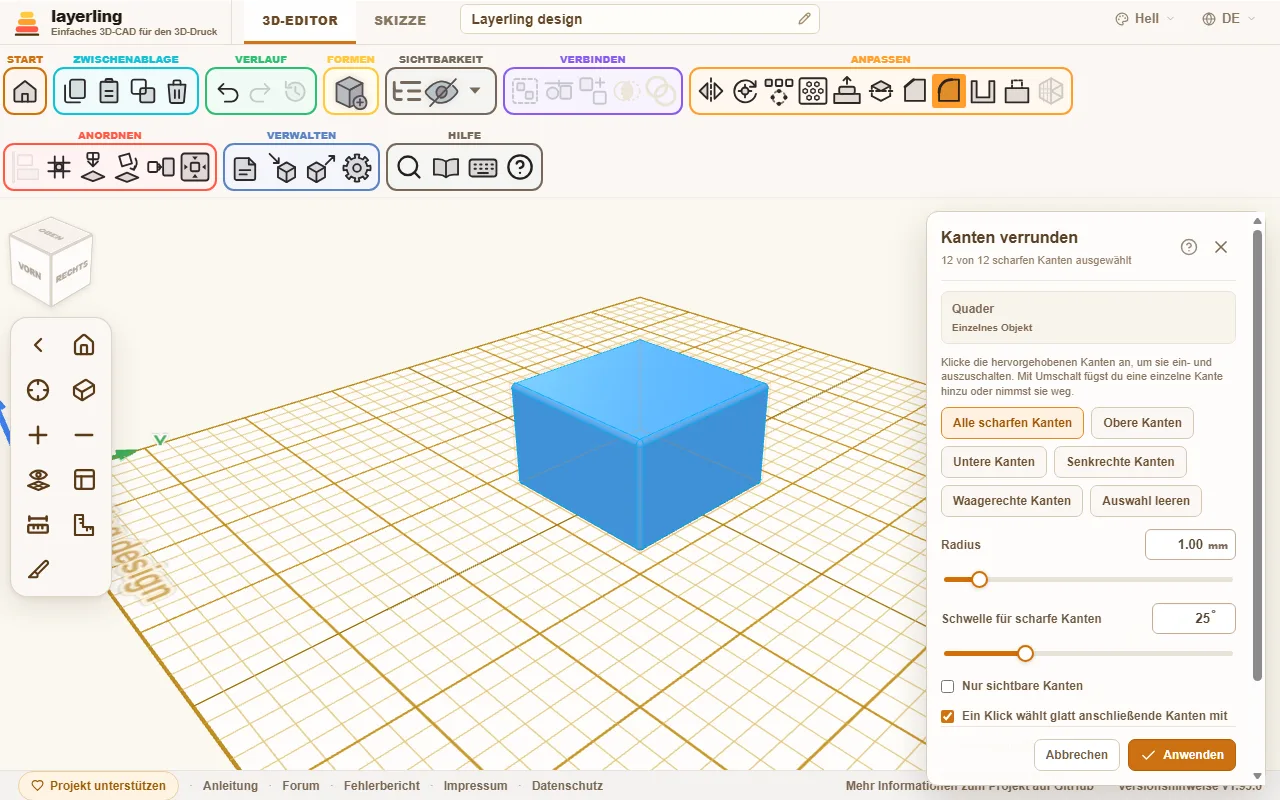Click the trash delete icon in Zwischenablage
The height and width of the screenshot is (800, 1280).
(x=177, y=91)
